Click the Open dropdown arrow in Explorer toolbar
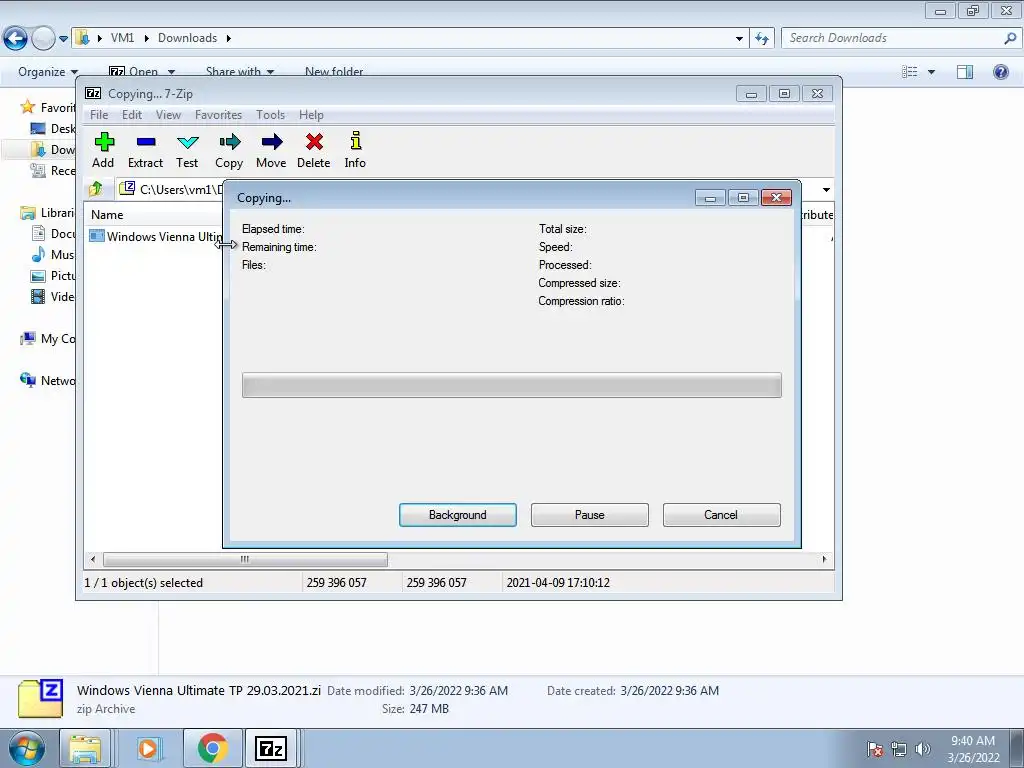The width and height of the screenshot is (1024, 768). pyautogui.click(x=171, y=72)
